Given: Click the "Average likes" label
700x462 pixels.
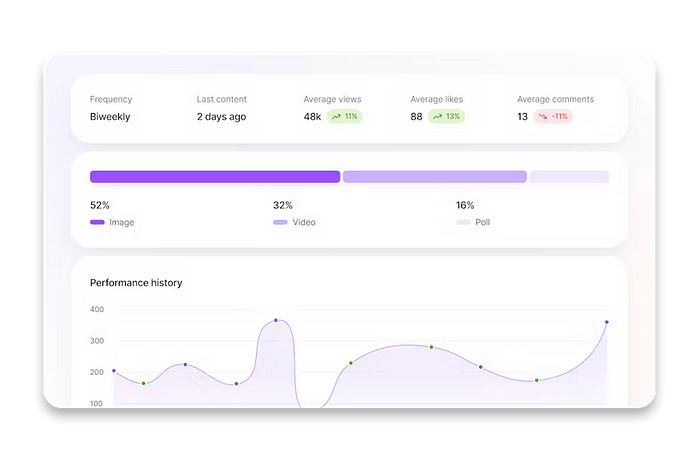Looking at the screenshot, I should 437,99.
